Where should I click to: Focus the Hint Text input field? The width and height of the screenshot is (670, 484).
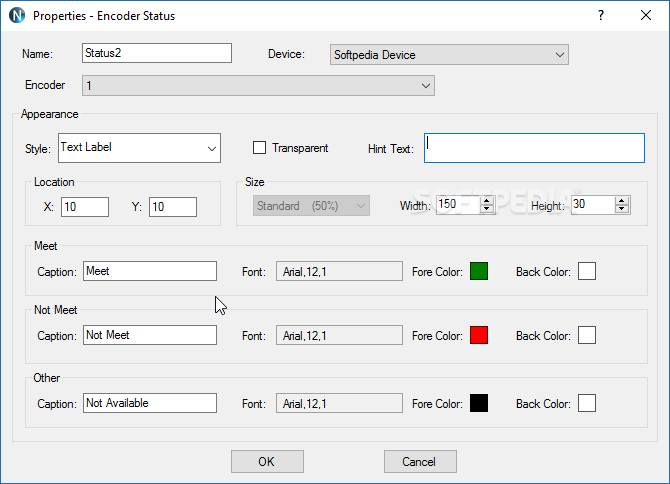[534, 148]
